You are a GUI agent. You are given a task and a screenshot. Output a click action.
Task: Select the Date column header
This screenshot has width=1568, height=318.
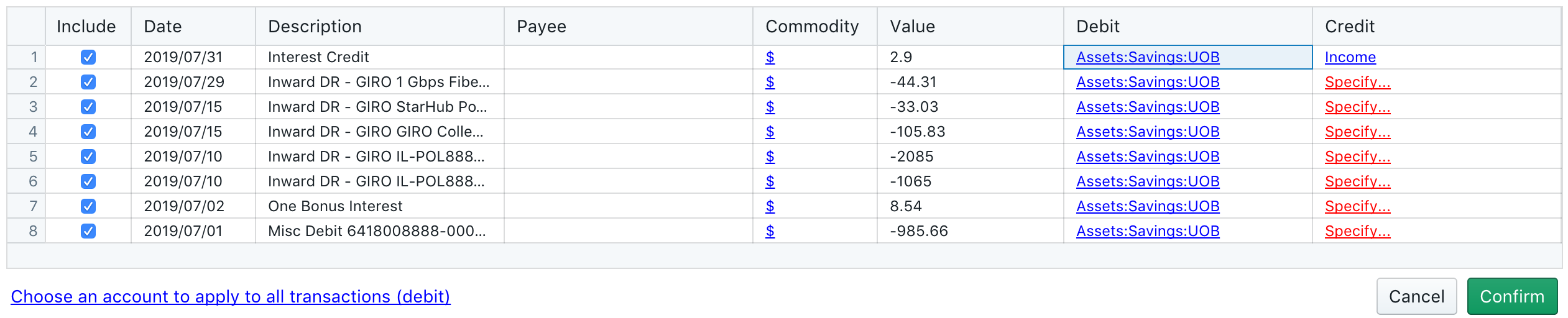193,26
